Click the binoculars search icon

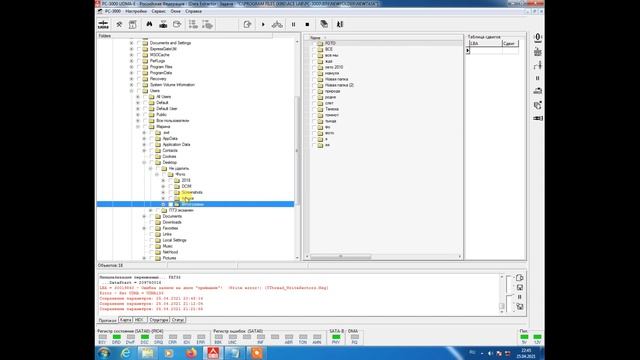point(149,24)
